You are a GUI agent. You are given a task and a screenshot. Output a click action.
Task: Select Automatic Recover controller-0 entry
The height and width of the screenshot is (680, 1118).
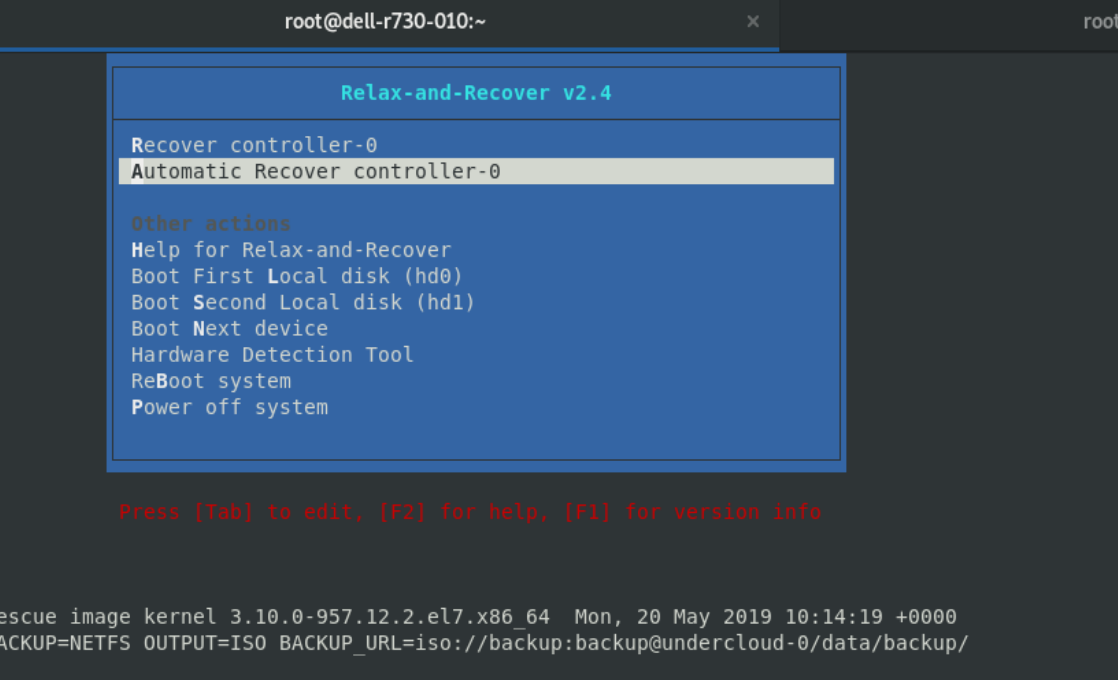[476, 171]
